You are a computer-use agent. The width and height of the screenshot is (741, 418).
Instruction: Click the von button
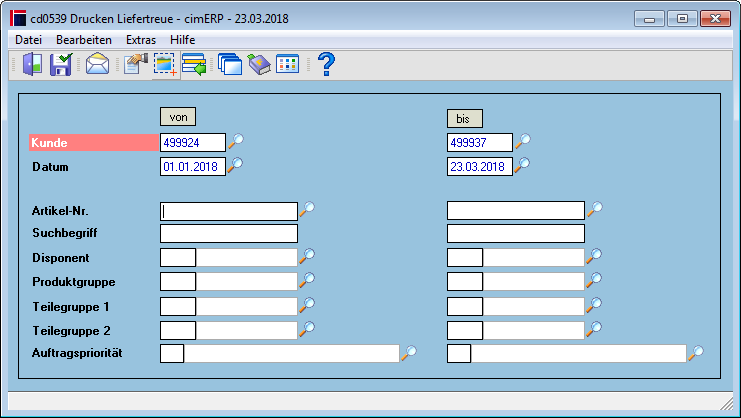[x=178, y=117]
